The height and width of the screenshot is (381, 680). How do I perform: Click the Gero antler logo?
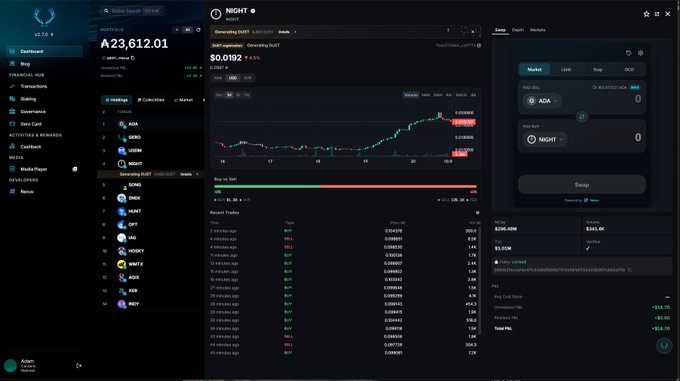(44, 17)
